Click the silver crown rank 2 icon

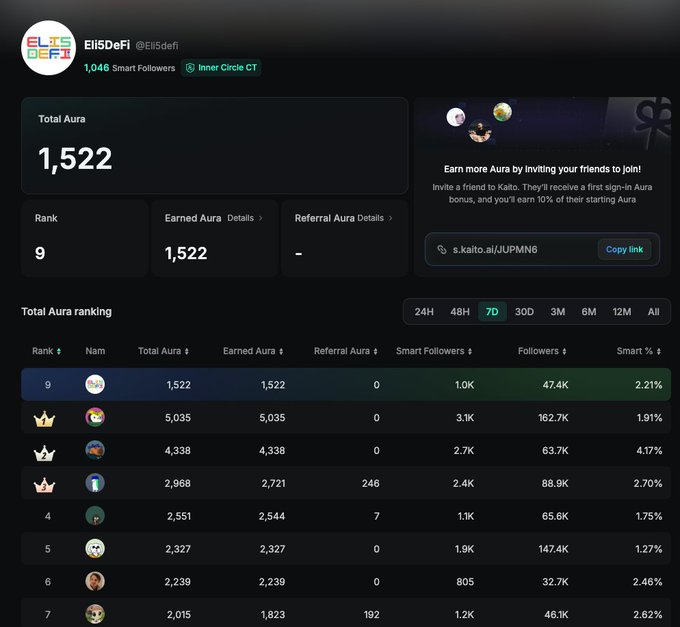coord(44,453)
